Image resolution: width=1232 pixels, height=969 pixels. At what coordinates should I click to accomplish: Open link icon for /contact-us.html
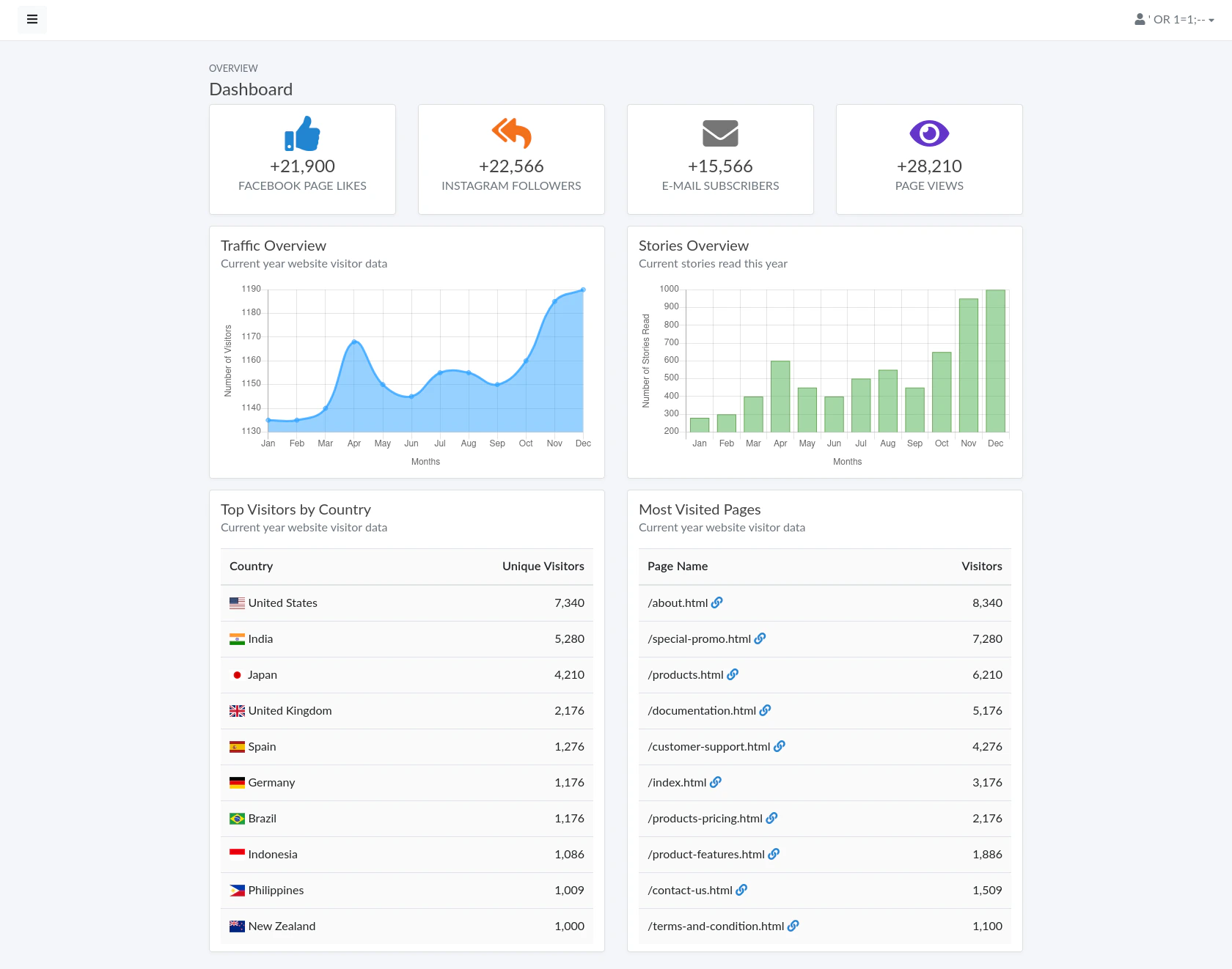741,890
